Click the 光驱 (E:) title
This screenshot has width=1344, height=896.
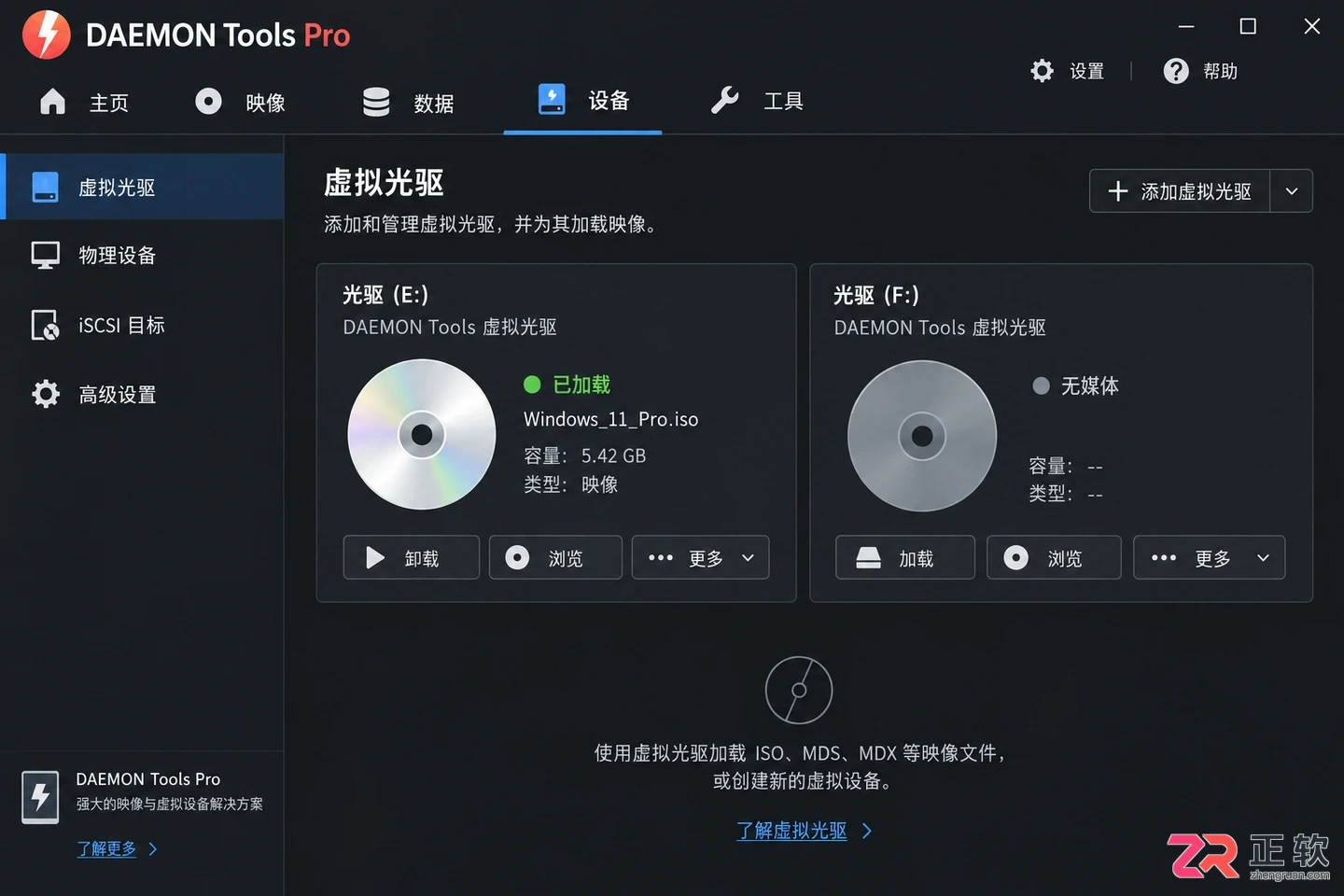(x=385, y=295)
